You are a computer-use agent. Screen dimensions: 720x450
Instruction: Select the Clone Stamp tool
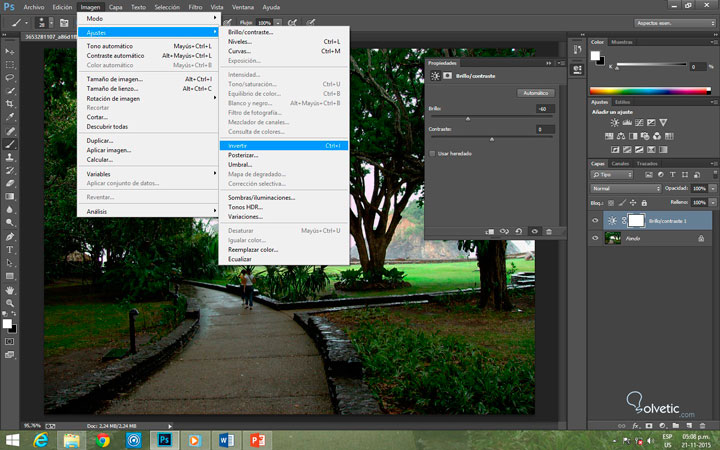click(10, 157)
